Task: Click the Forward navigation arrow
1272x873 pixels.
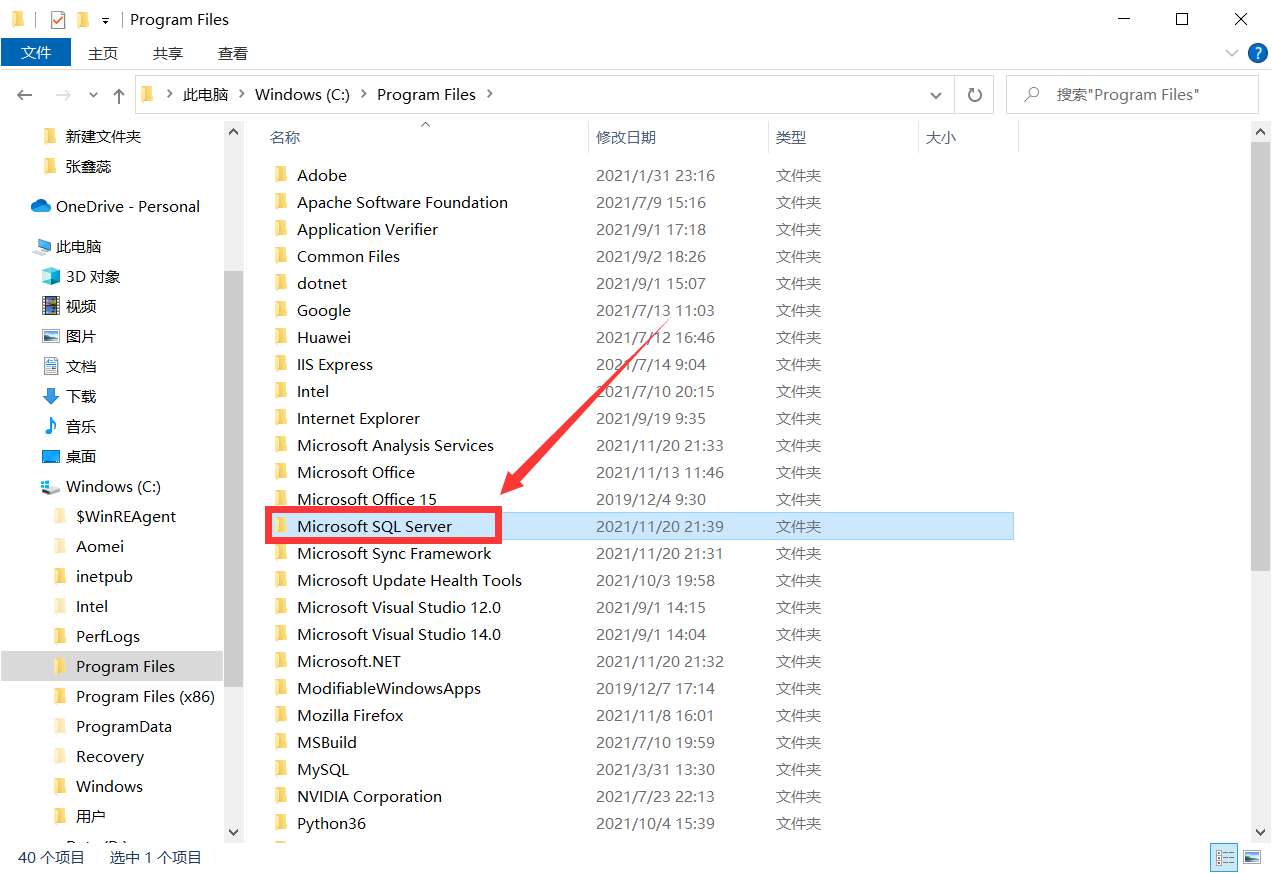Action: point(63,95)
